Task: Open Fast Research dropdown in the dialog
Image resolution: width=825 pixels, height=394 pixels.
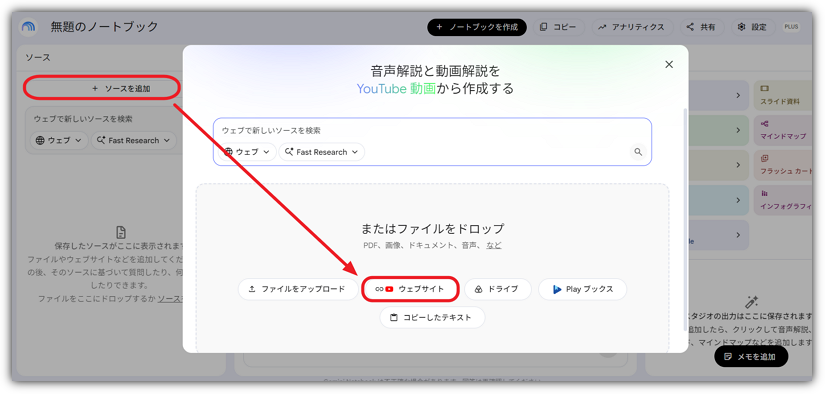Action: coord(321,152)
